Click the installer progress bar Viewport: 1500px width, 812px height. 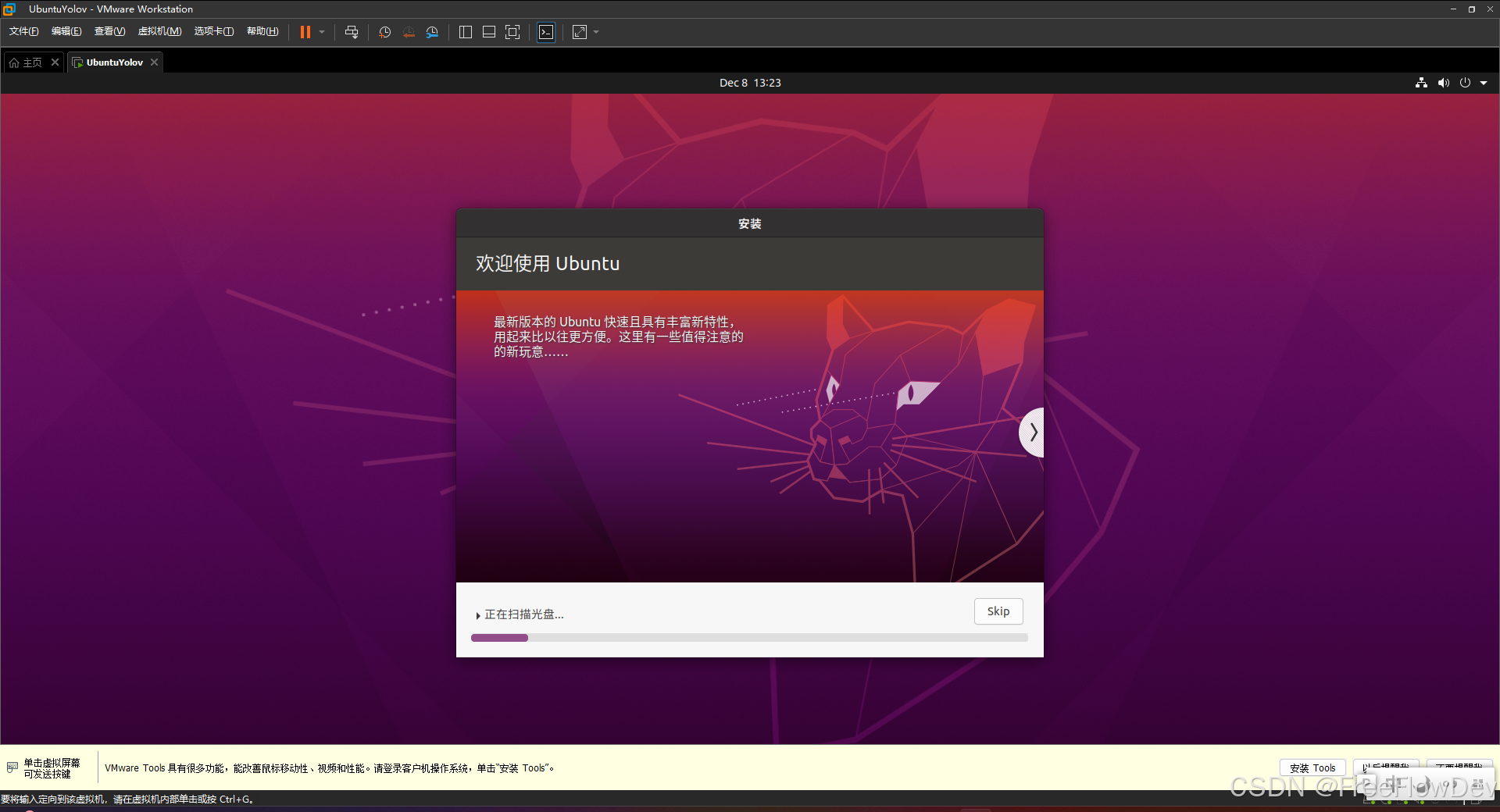pyautogui.click(x=748, y=638)
